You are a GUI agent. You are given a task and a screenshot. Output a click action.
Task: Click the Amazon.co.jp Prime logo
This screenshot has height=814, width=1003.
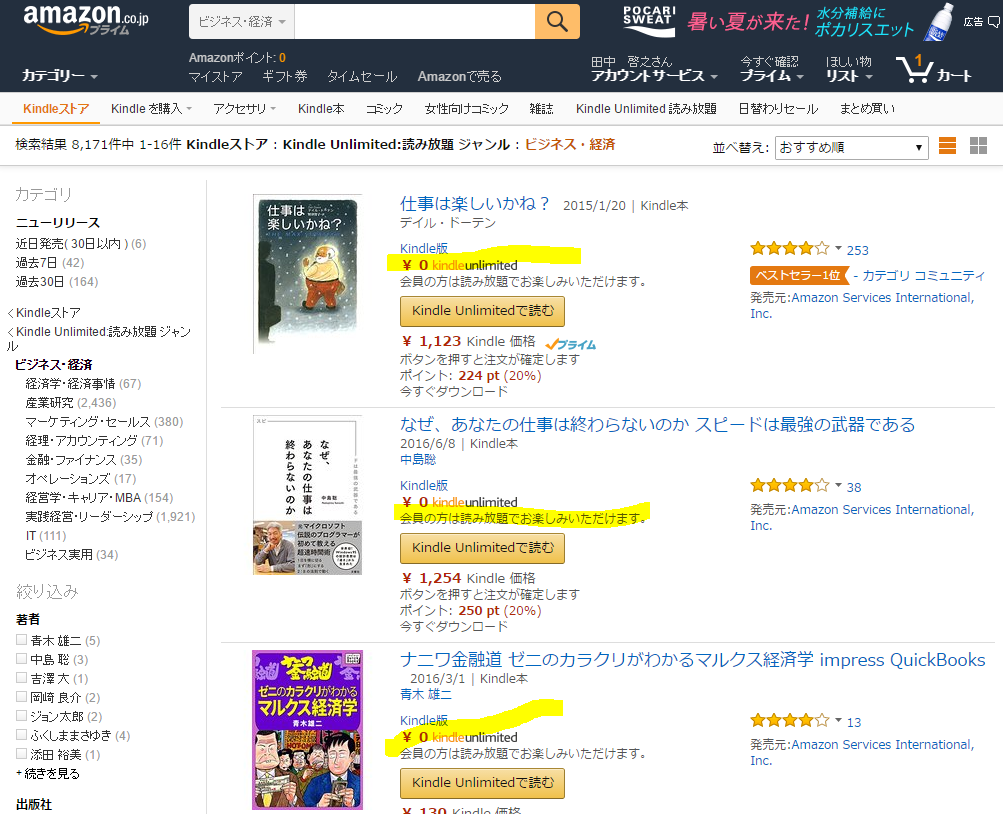[86, 19]
